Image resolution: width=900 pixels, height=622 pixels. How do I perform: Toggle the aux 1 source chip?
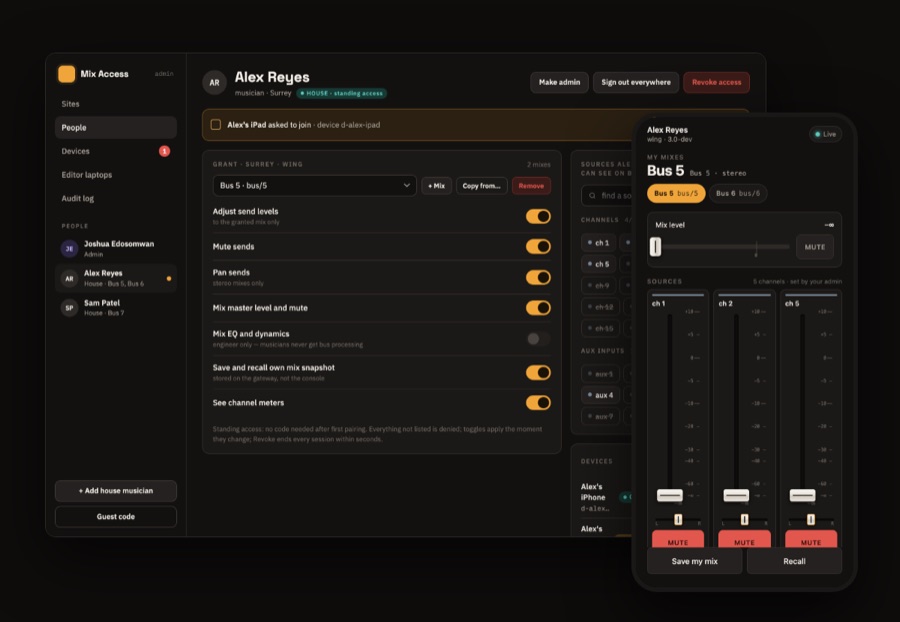click(600, 374)
